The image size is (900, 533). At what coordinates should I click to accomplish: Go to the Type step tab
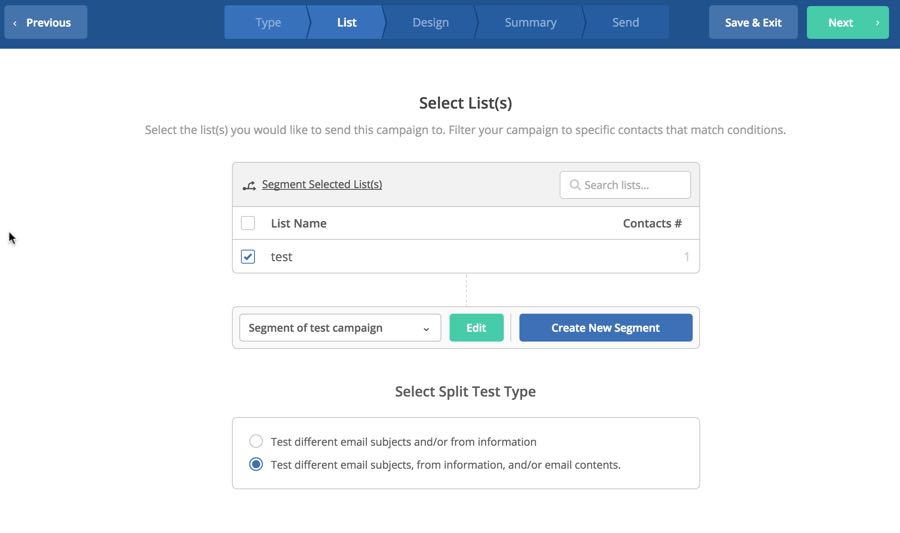coord(268,23)
